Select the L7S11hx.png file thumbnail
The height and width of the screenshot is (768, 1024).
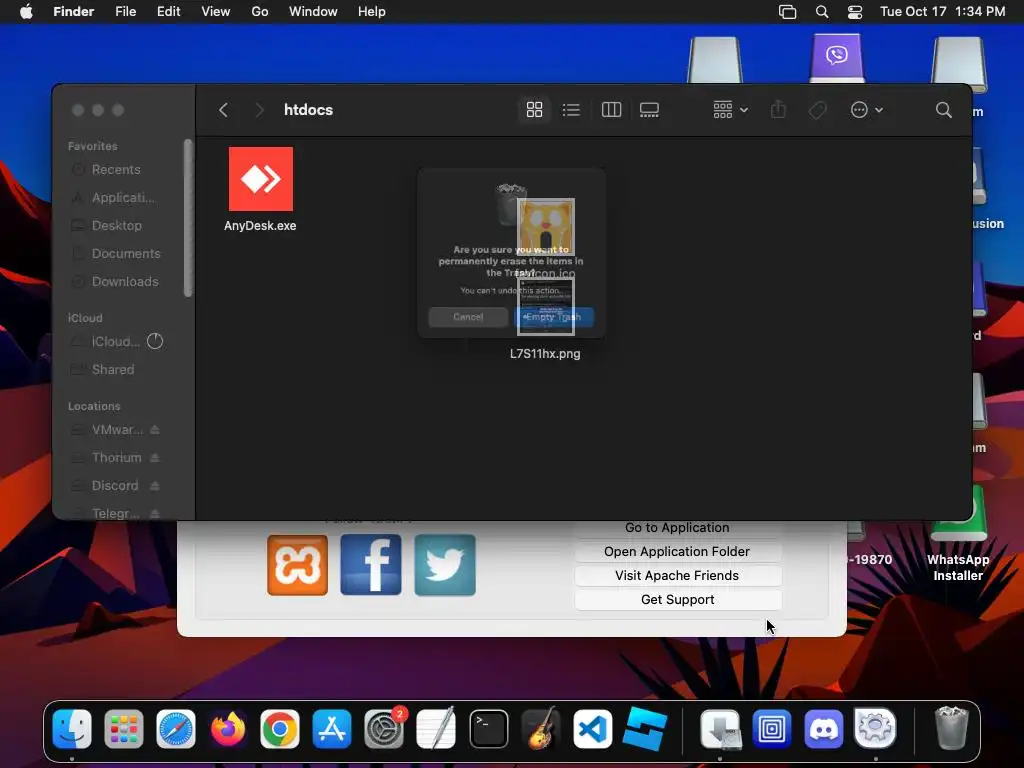coord(546,307)
